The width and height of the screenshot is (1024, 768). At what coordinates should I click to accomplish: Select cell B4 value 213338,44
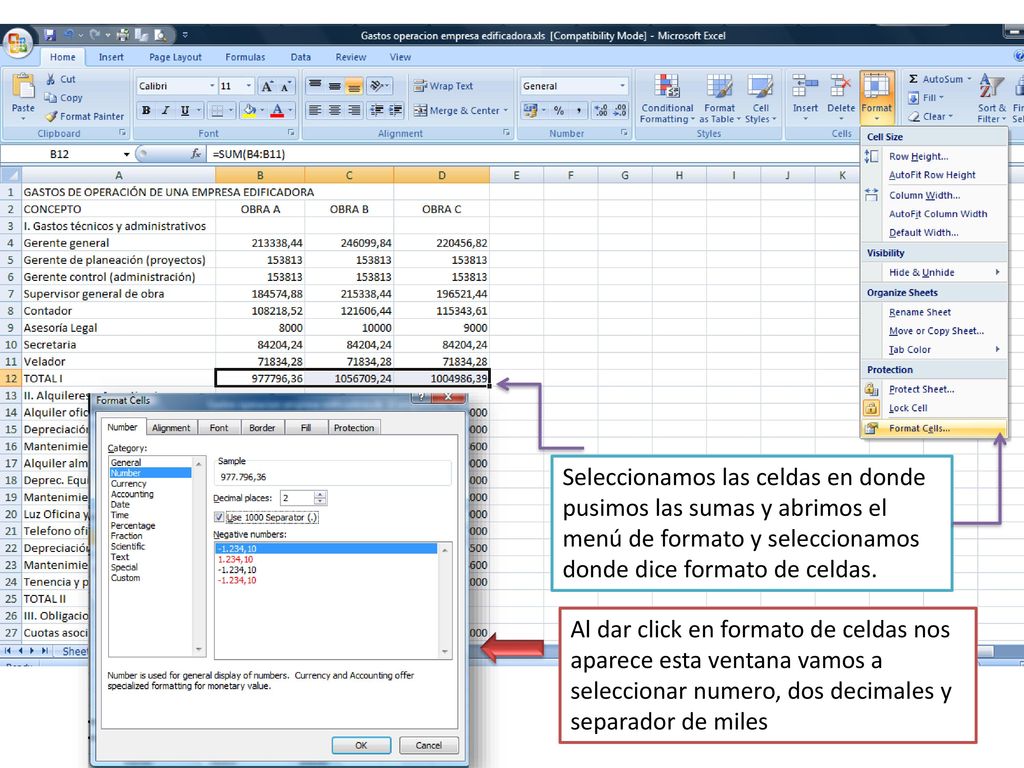(260, 243)
